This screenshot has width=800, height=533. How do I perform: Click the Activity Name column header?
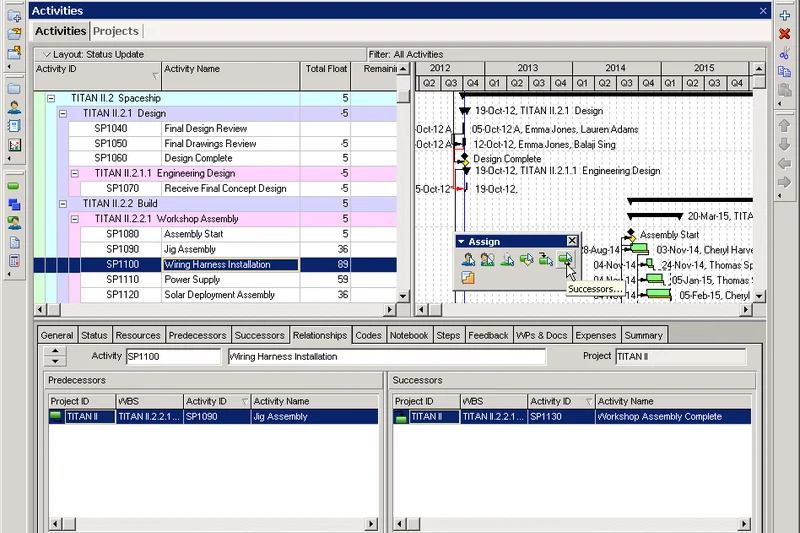coord(231,76)
